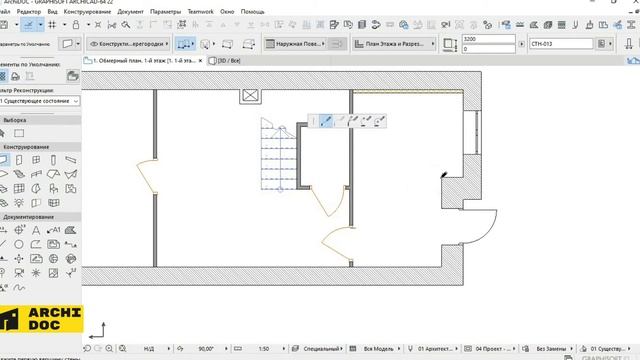The height and width of the screenshot is (360, 640).
Task: Toggle the lock/suspend groups icon
Action: click(76, 25)
